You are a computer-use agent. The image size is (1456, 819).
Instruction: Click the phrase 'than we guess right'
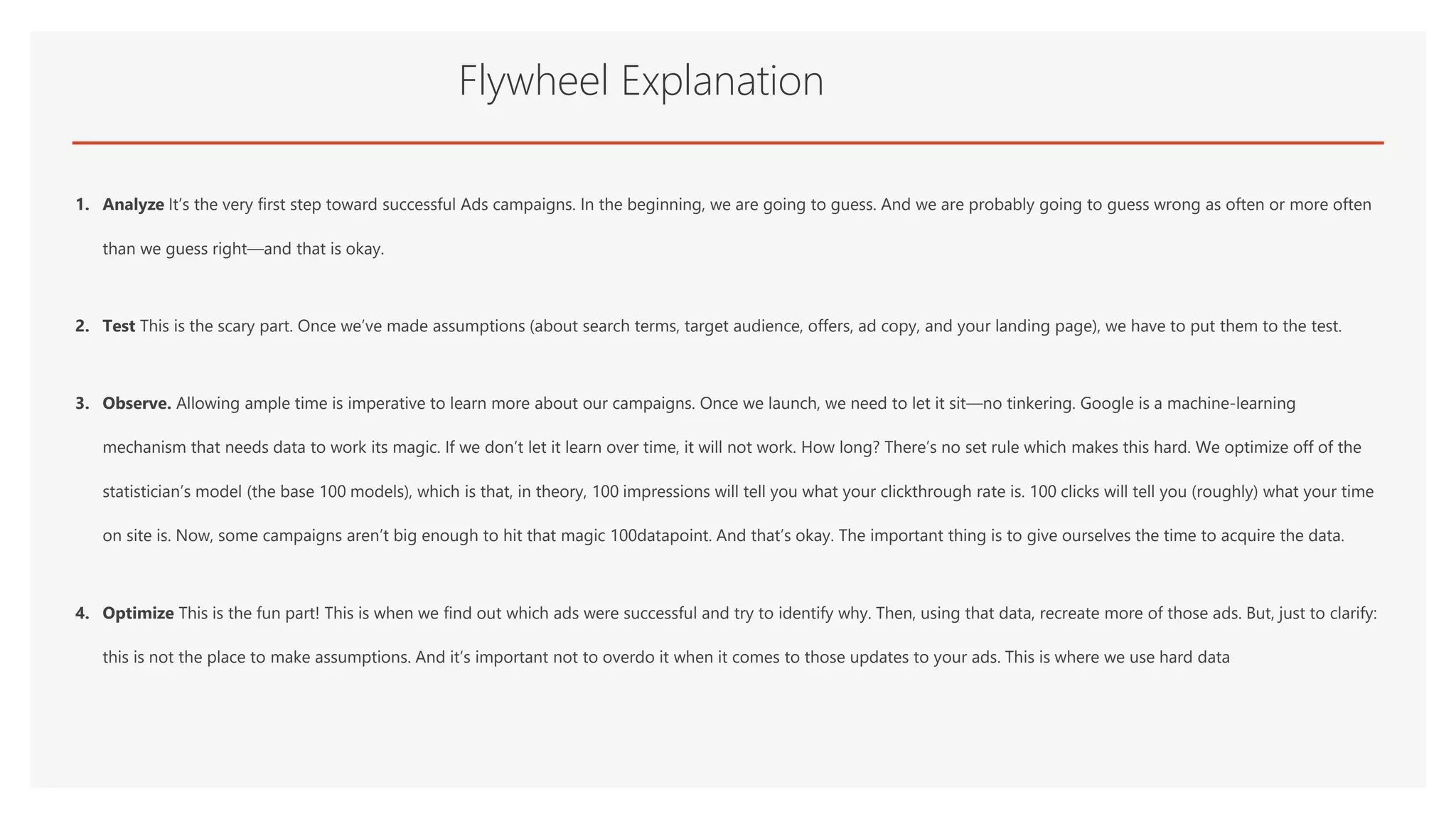(174, 250)
